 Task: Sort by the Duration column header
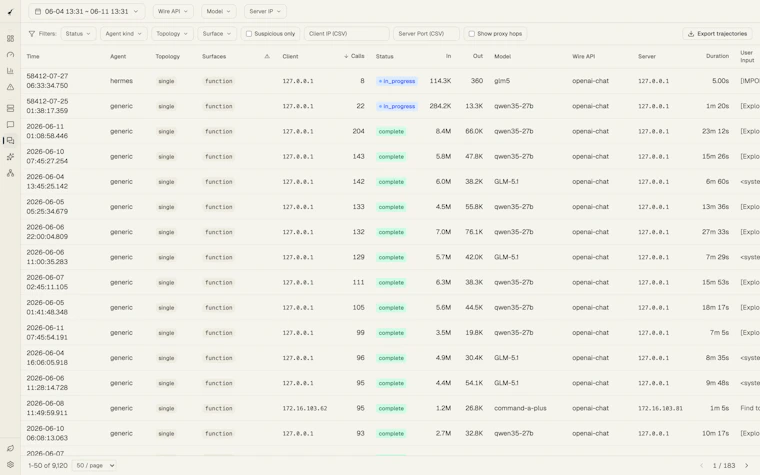(717, 56)
